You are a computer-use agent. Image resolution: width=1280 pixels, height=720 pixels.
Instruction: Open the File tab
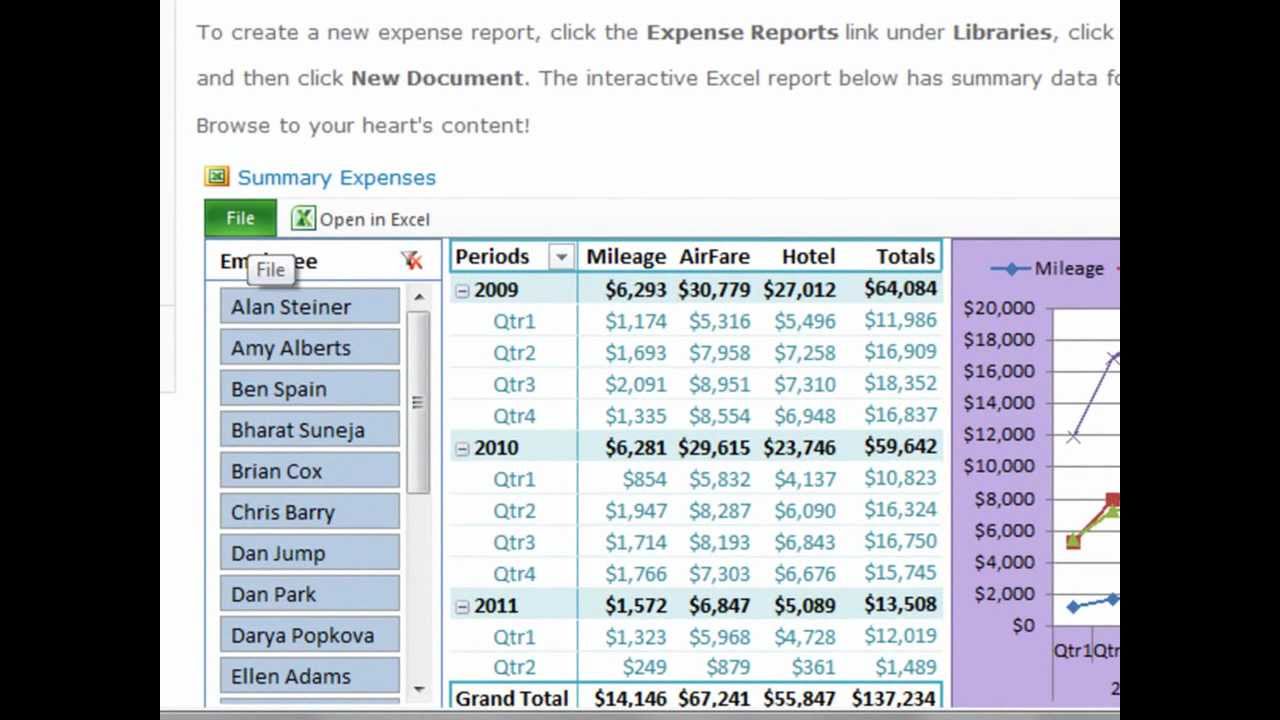pos(240,218)
